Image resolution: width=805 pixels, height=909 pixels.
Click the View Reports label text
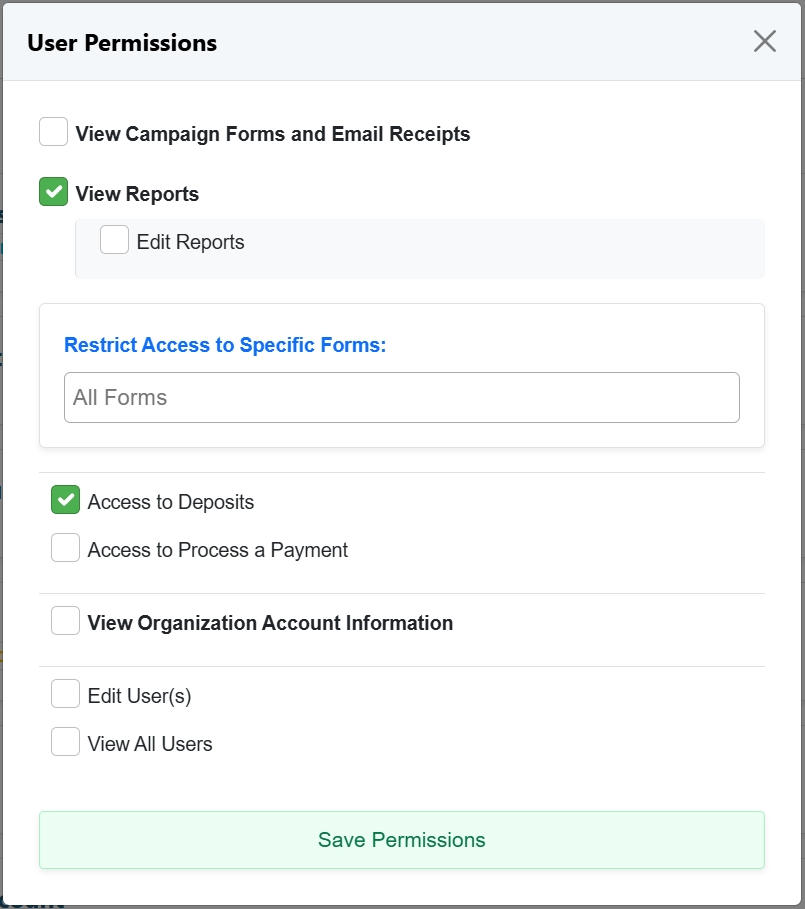137,194
